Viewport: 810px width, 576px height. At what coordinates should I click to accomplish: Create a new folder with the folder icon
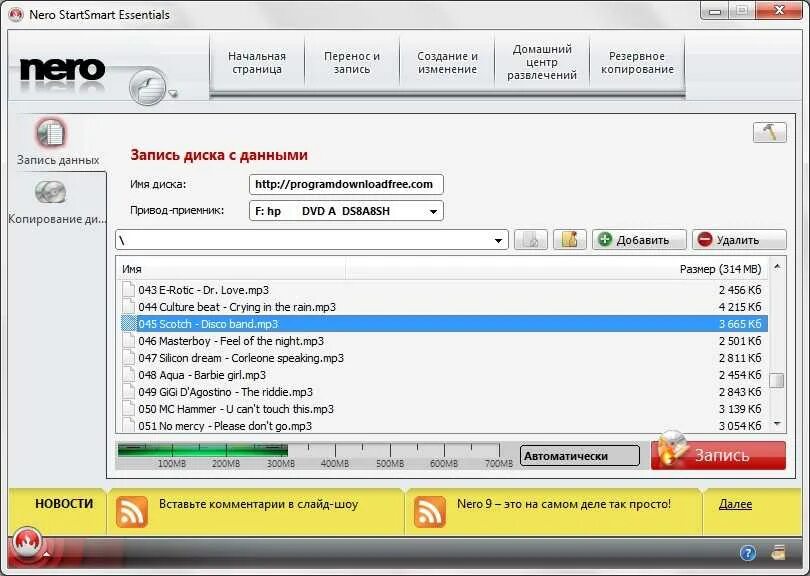(x=569, y=240)
